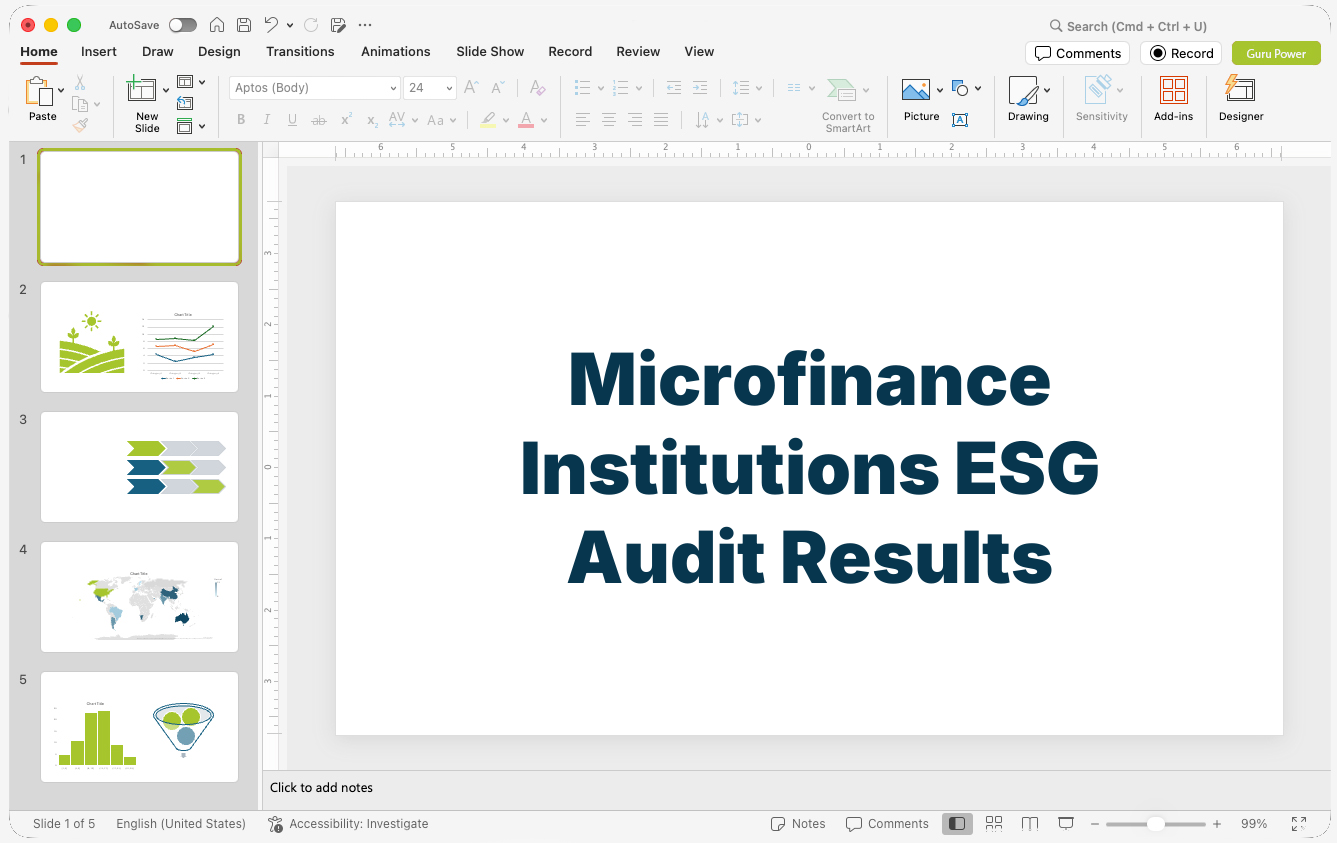Toggle bold formatting
Screen dimensions: 1337x843
[241, 120]
